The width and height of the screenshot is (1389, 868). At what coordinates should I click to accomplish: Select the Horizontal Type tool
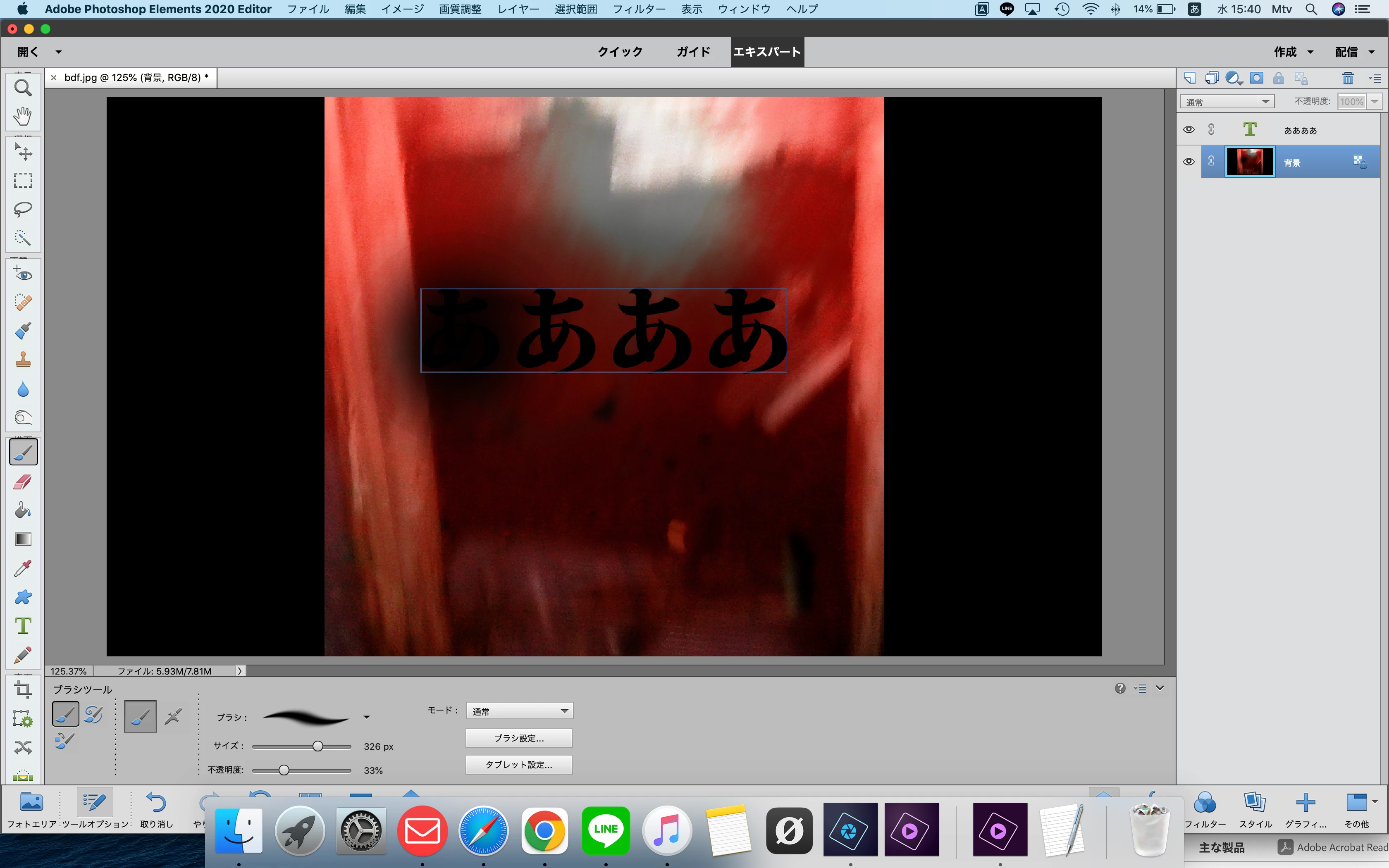23,626
